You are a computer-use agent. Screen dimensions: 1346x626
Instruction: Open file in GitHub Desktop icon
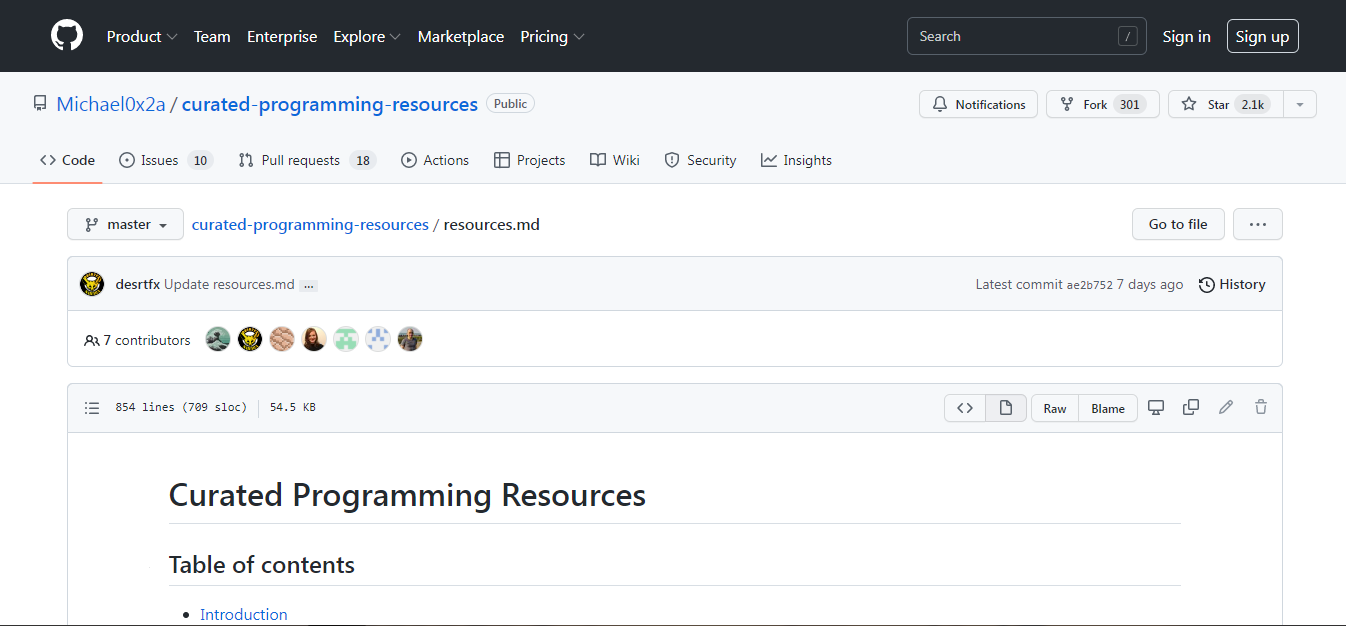click(1156, 408)
